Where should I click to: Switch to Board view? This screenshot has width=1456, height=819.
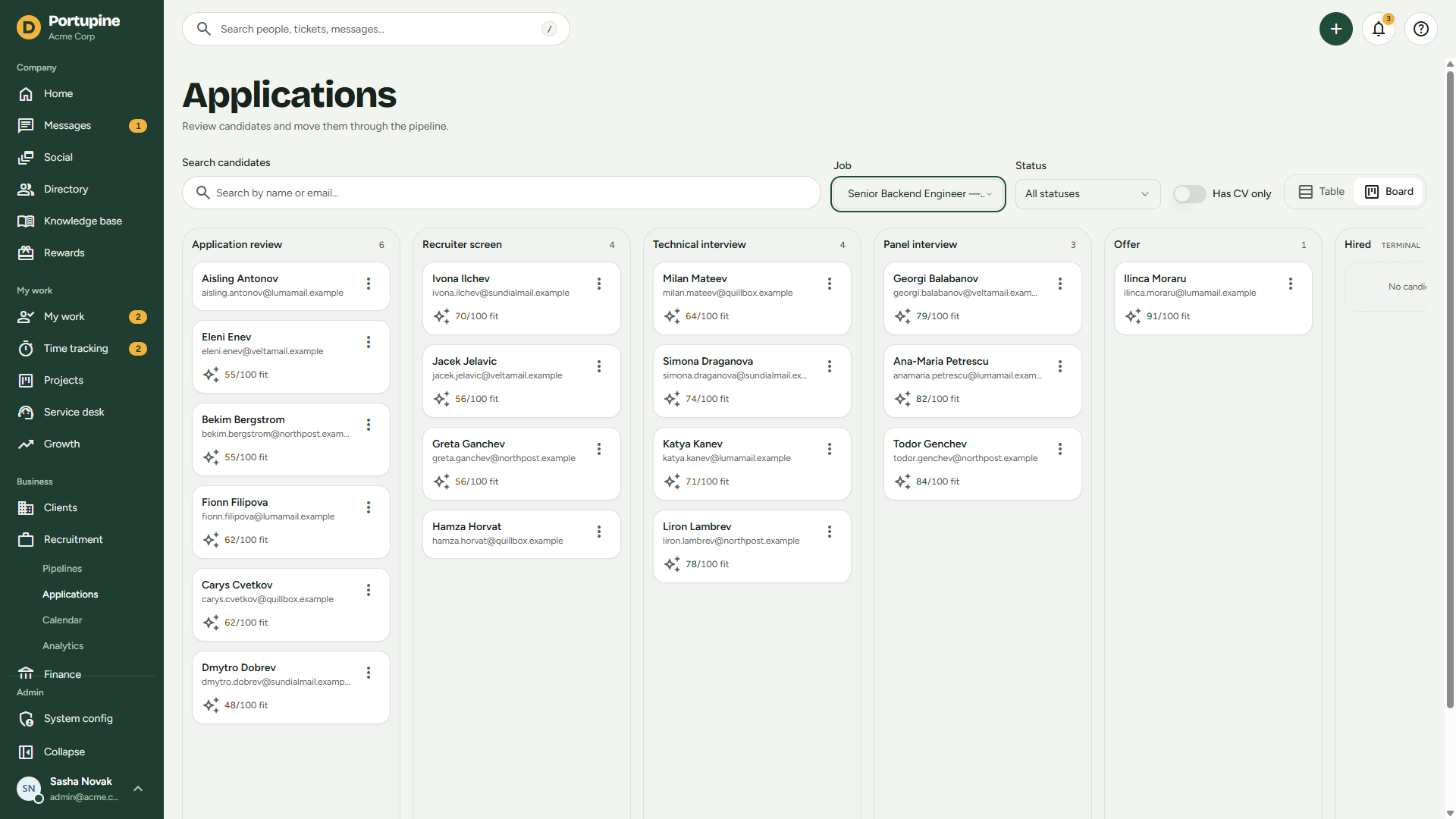[x=1389, y=192]
